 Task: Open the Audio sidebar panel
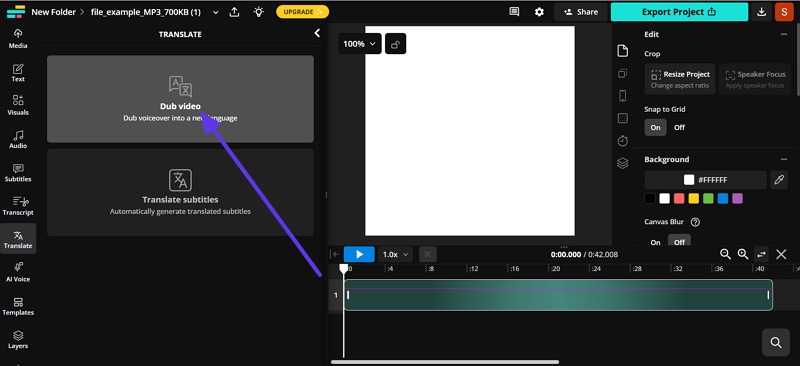click(x=18, y=139)
